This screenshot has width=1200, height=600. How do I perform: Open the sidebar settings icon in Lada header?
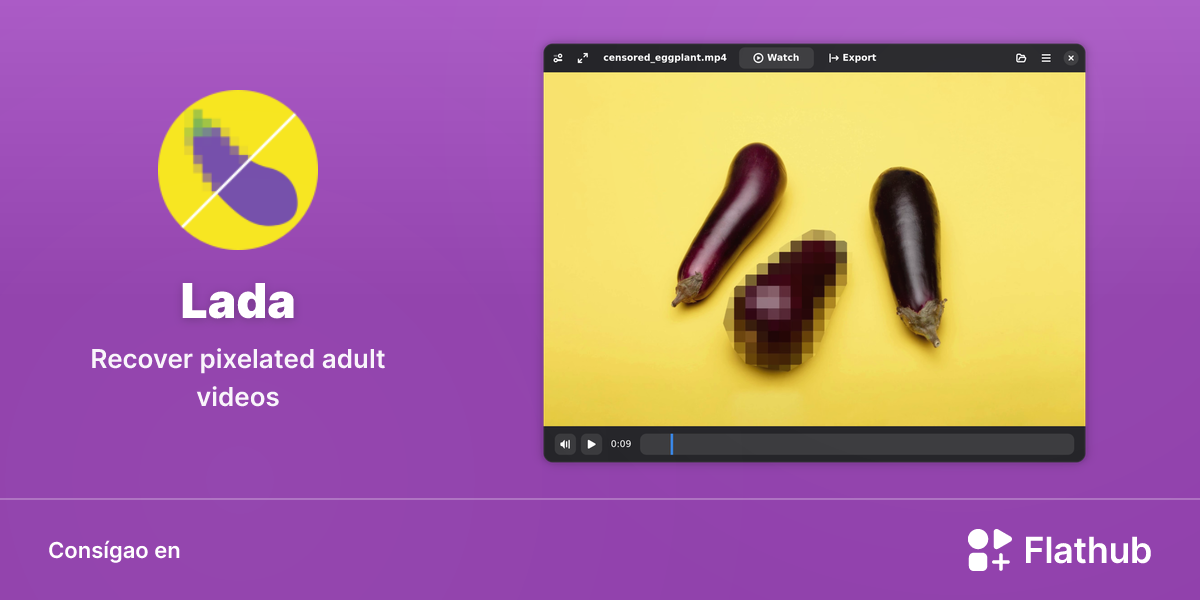pyautogui.click(x=558, y=58)
